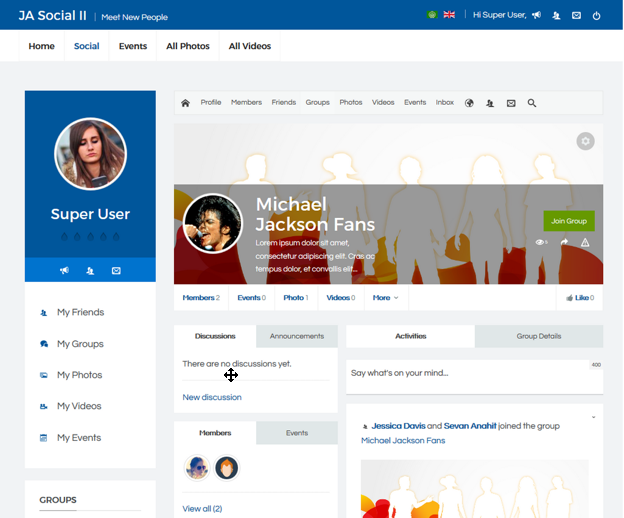
Task: Open All Photos in main menu
Action: (x=188, y=46)
